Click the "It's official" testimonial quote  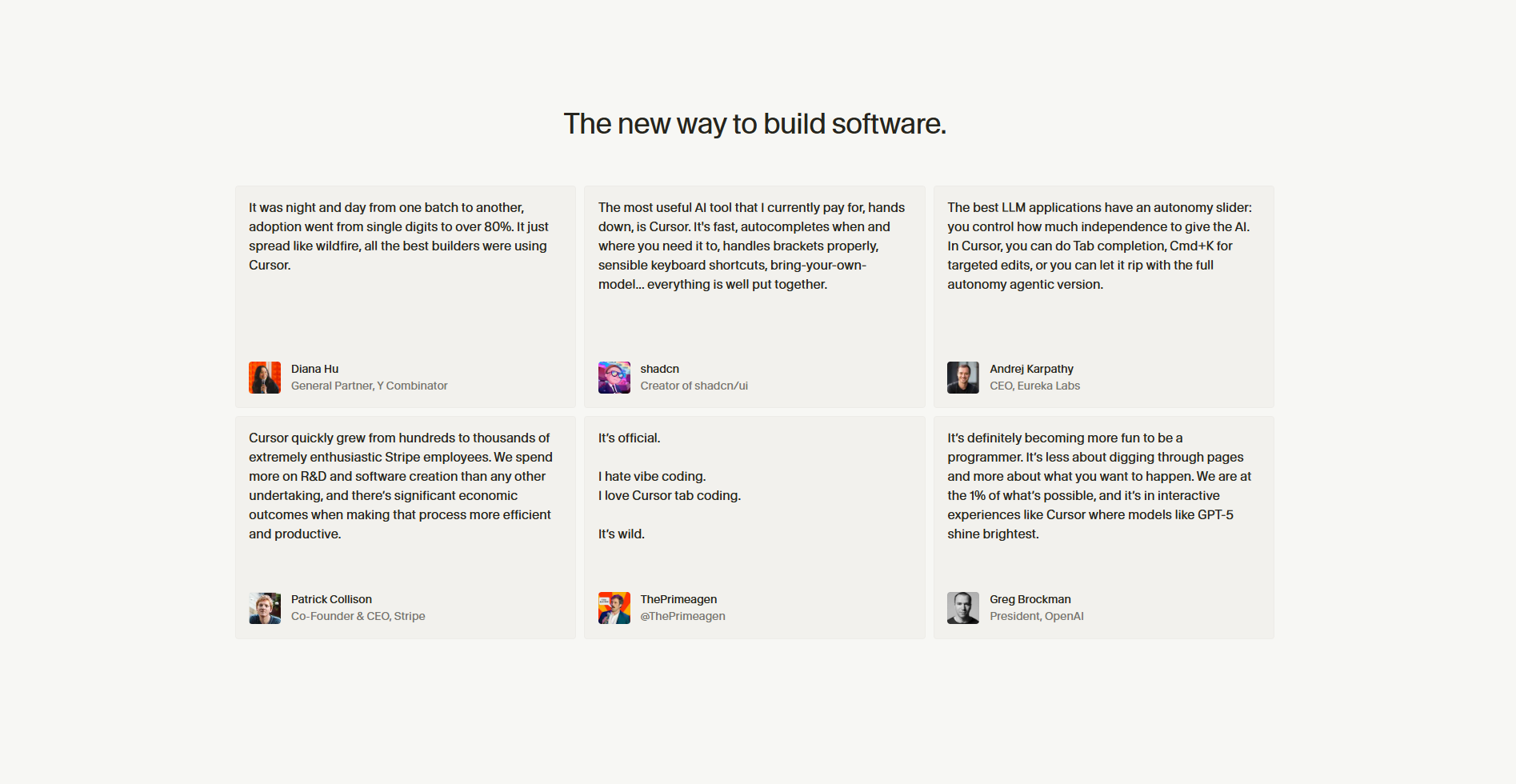pos(670,486)
